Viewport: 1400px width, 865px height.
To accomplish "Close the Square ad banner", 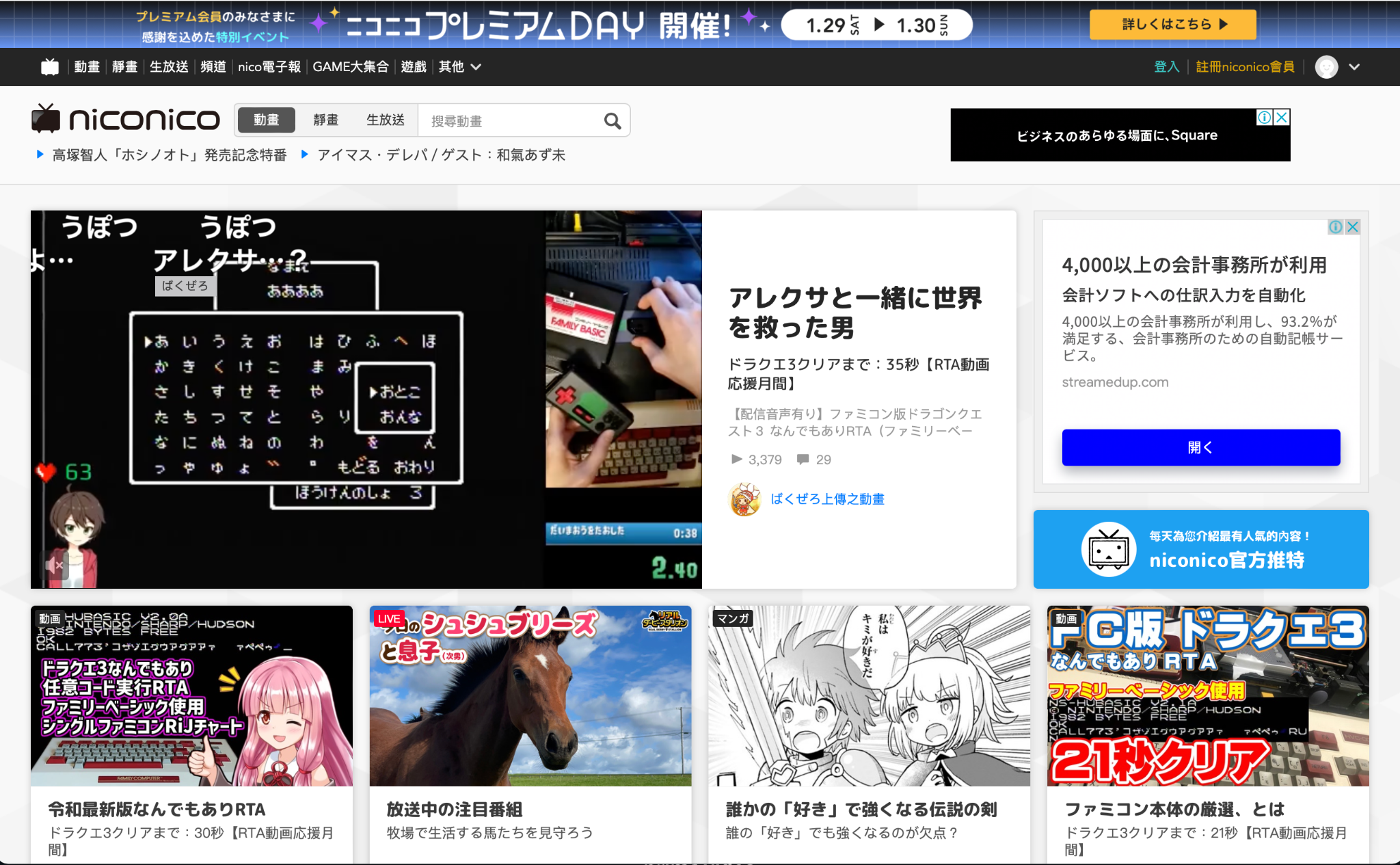I will click(1282, 118).
